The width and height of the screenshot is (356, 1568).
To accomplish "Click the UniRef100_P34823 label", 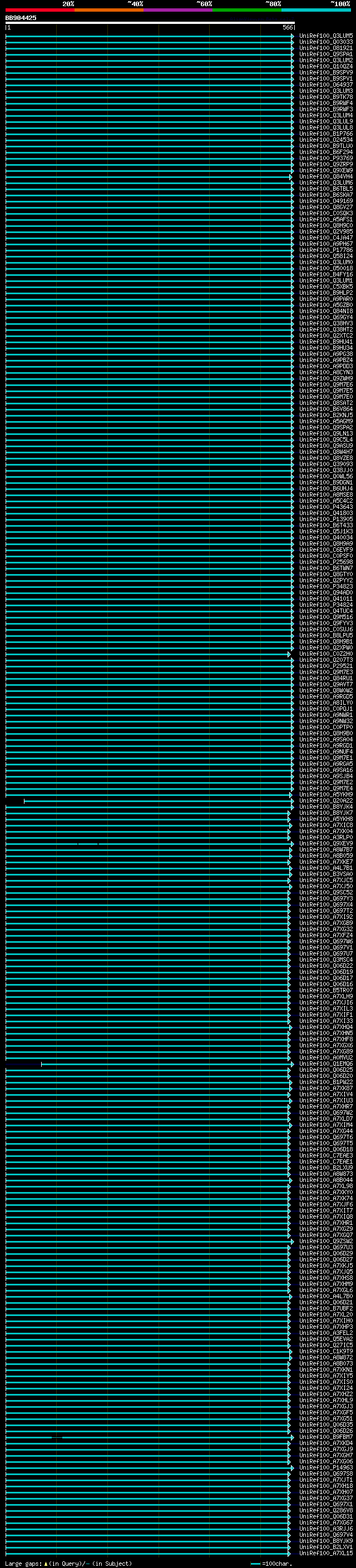I will coord(325,586).
